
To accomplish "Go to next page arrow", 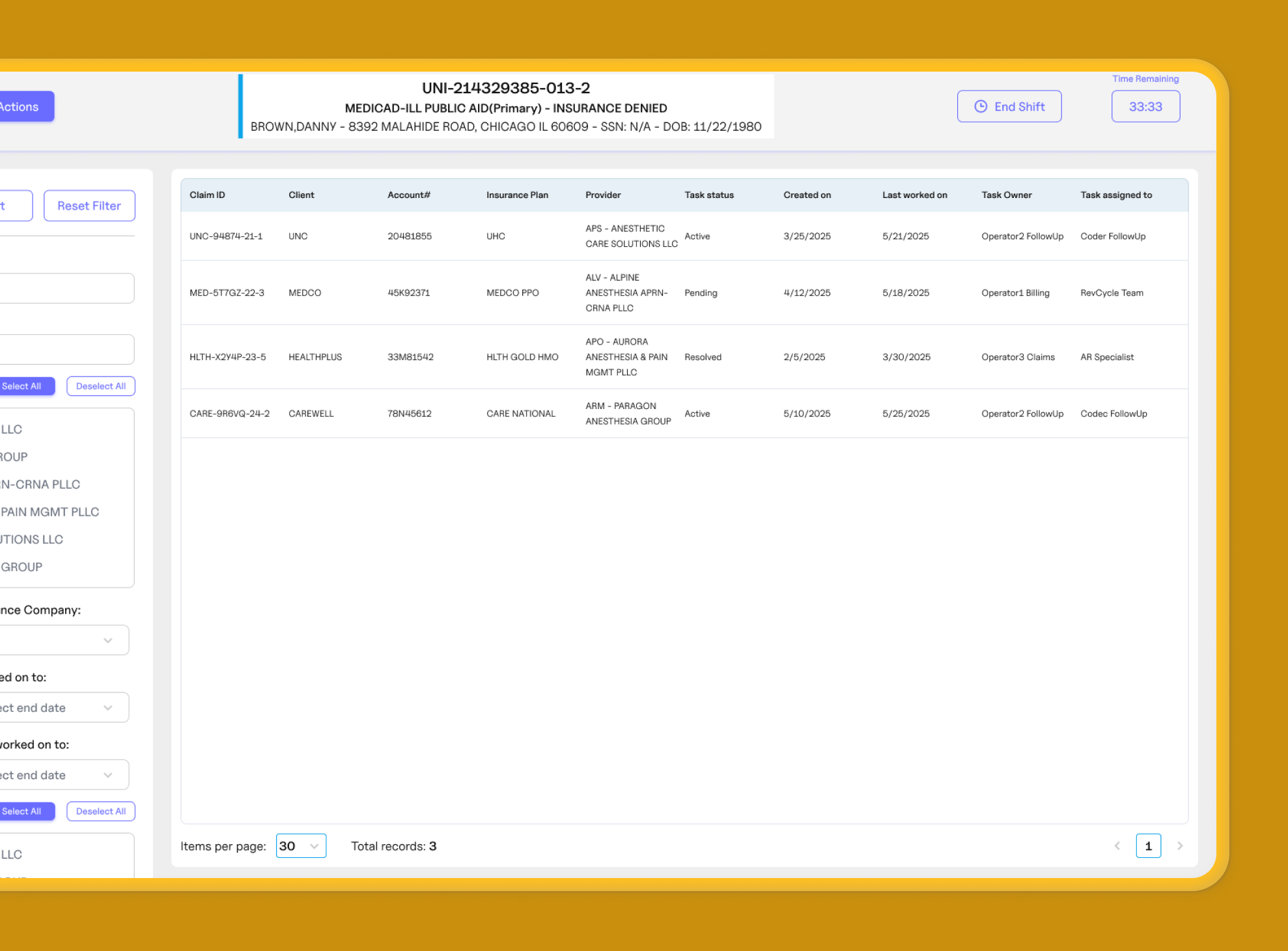I will 1180,846.
